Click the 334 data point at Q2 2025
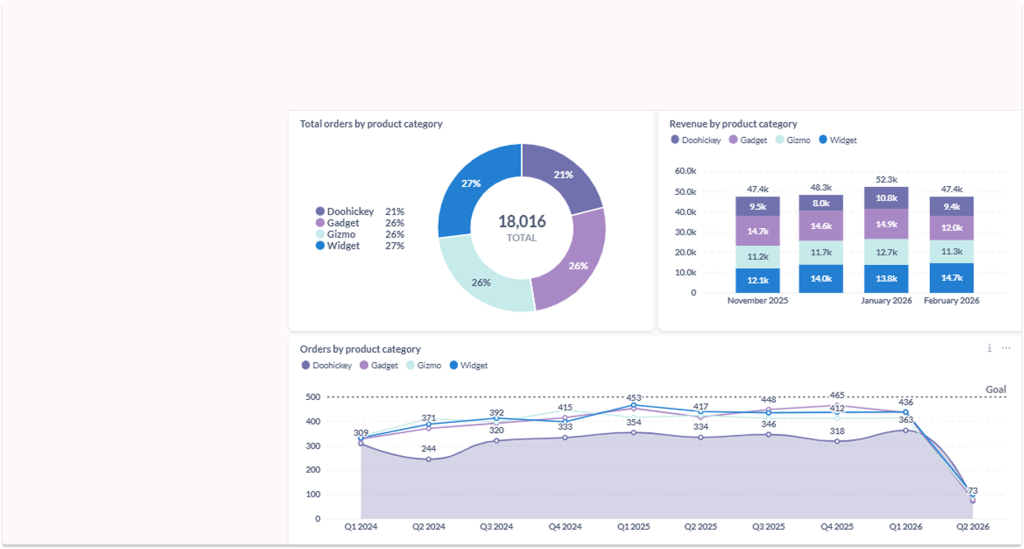Image resolution: width=1024 pixels, height=549 pixels. click(701, 437)
